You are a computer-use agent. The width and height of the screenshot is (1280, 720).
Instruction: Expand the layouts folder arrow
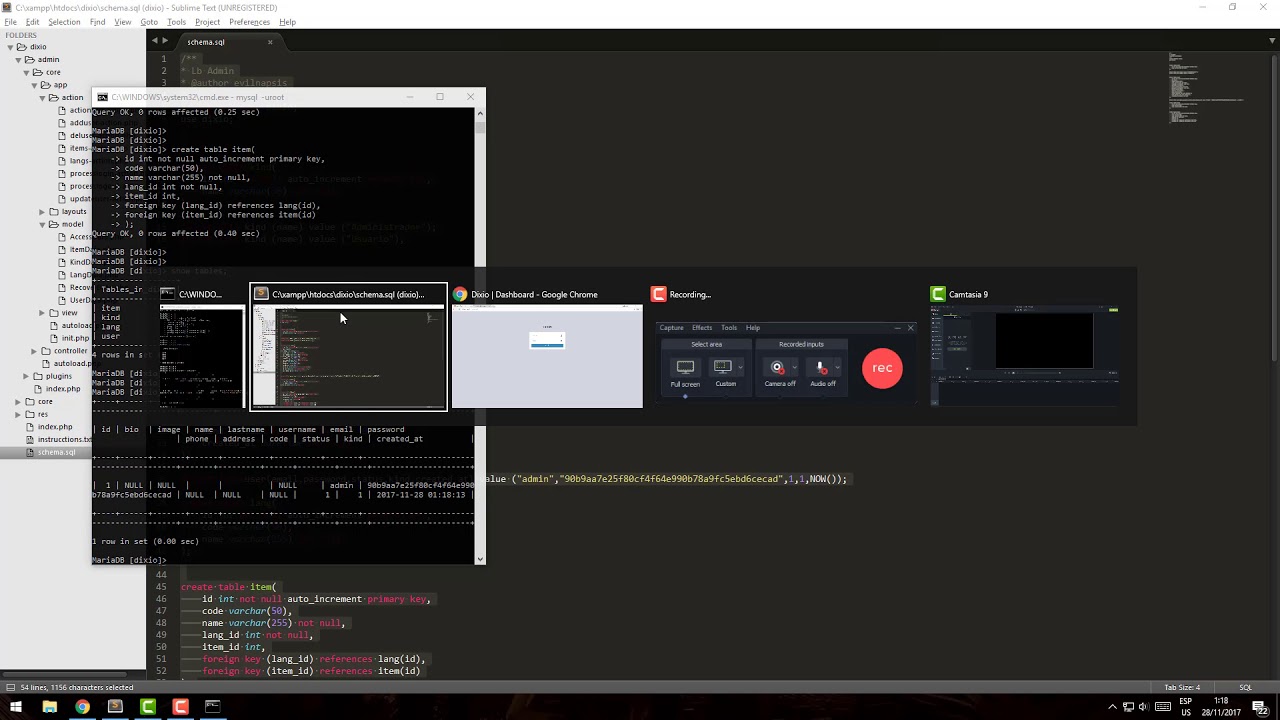42,212
